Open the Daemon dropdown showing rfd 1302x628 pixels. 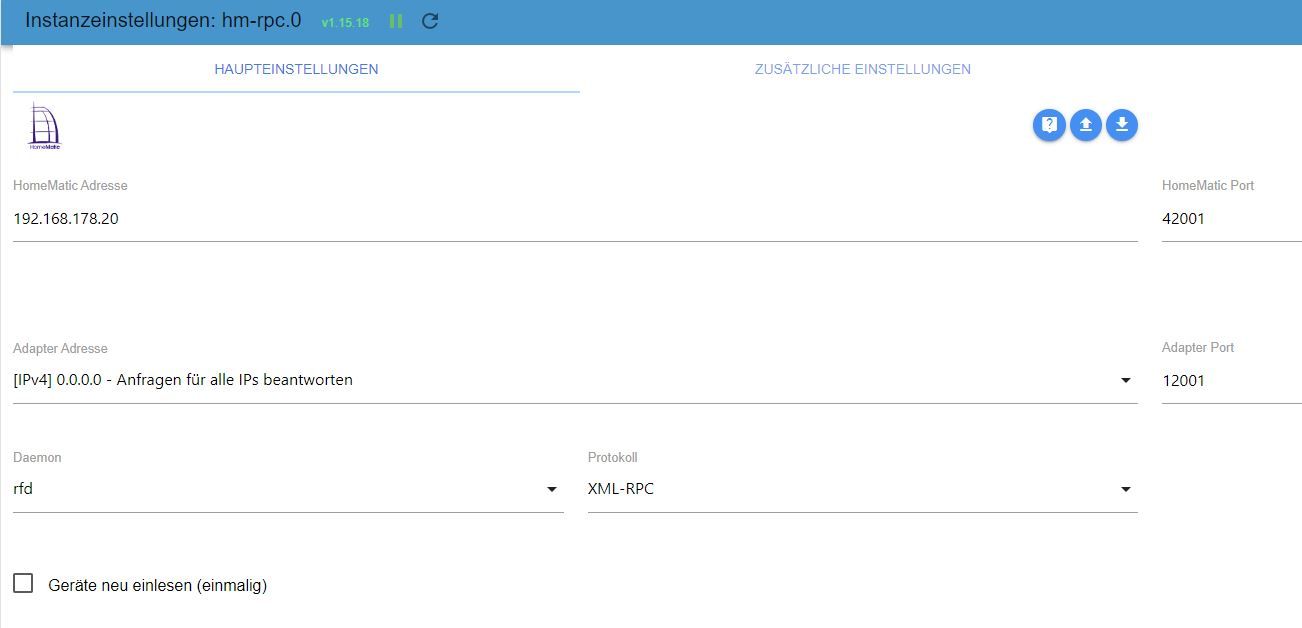point(288,490)
